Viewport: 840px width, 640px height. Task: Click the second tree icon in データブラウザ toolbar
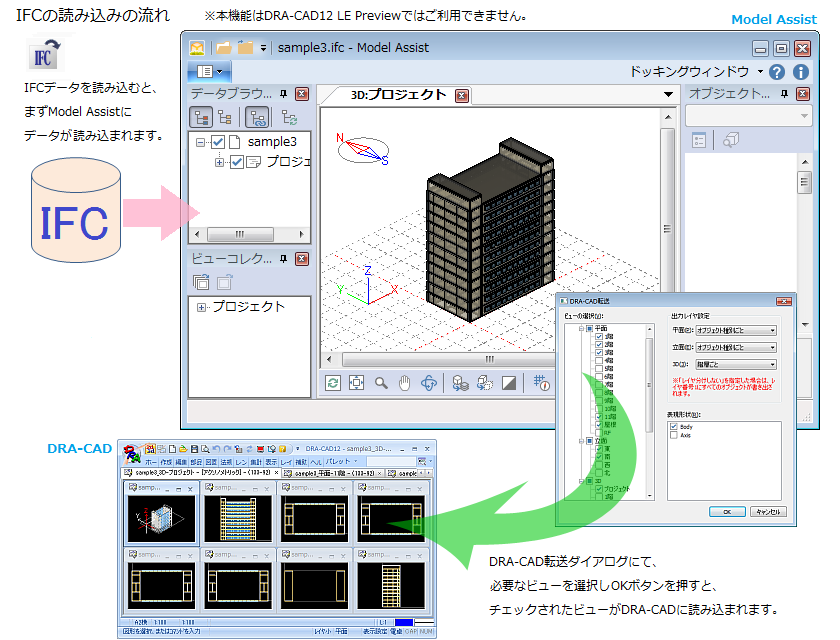pyautogui.click(x=225, y=117)
